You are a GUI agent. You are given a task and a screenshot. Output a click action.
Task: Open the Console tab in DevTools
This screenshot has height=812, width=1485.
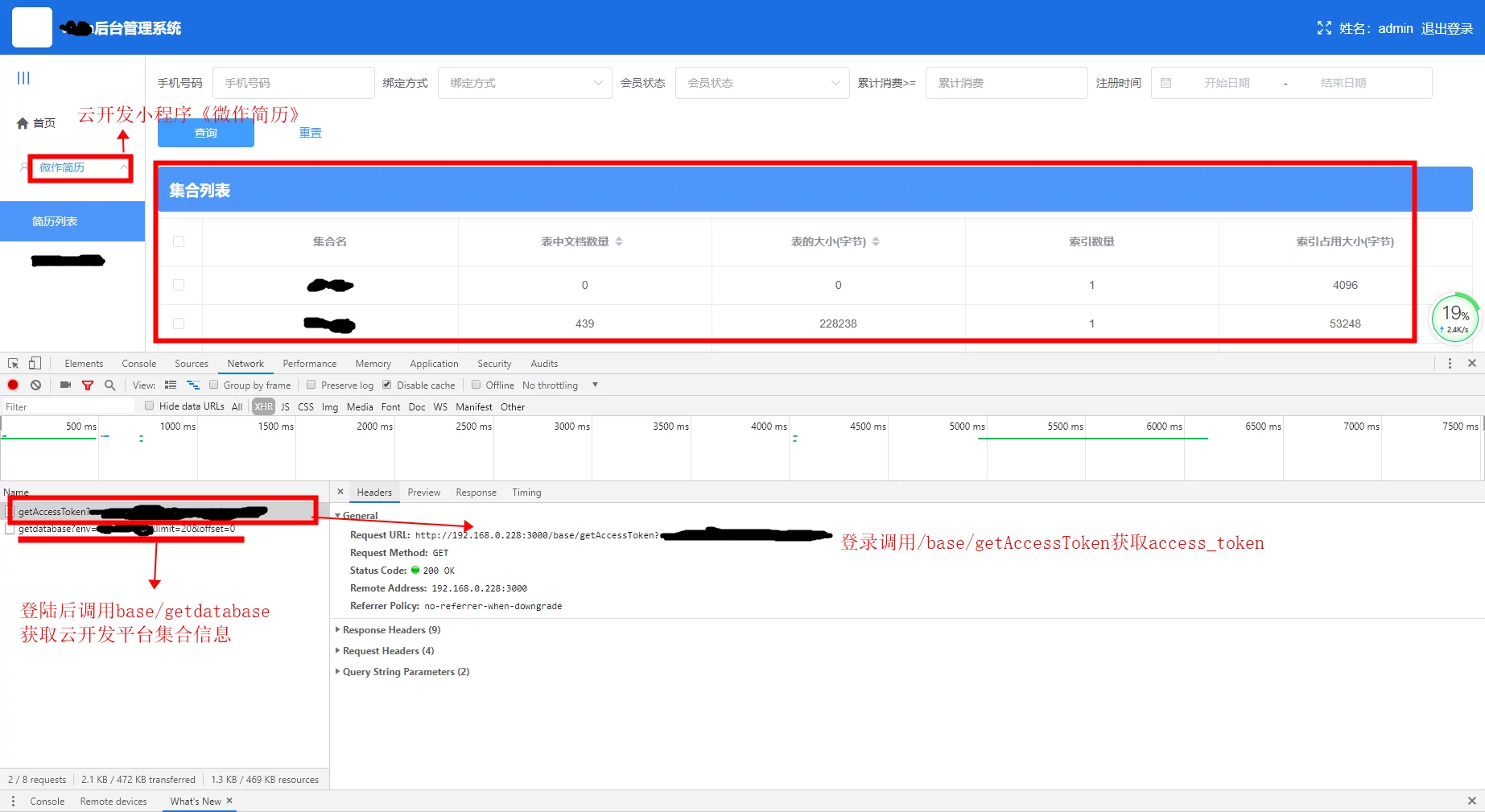[139, 364]
